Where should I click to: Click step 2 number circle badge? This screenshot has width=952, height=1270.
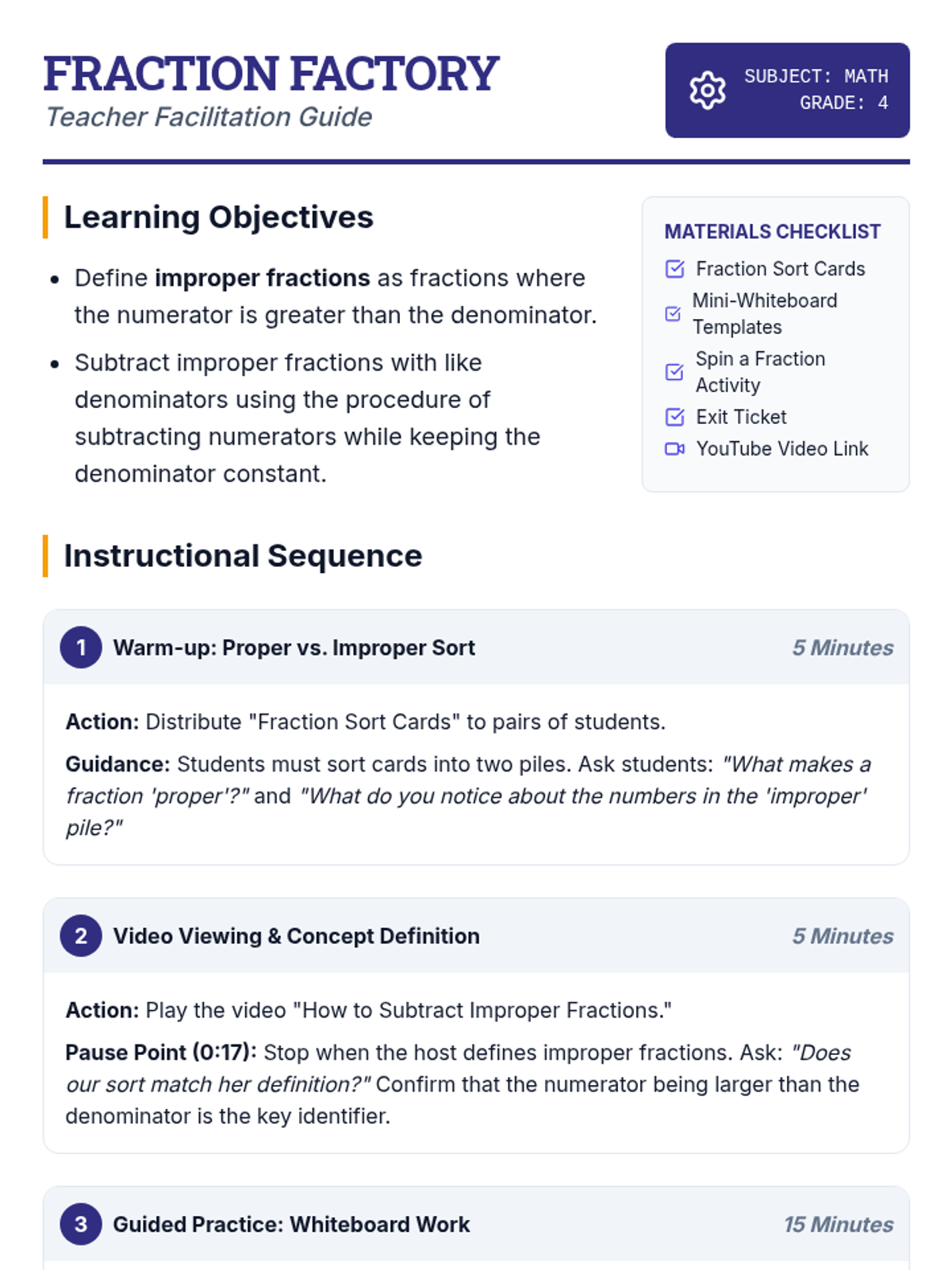click(x=81, y=936)
